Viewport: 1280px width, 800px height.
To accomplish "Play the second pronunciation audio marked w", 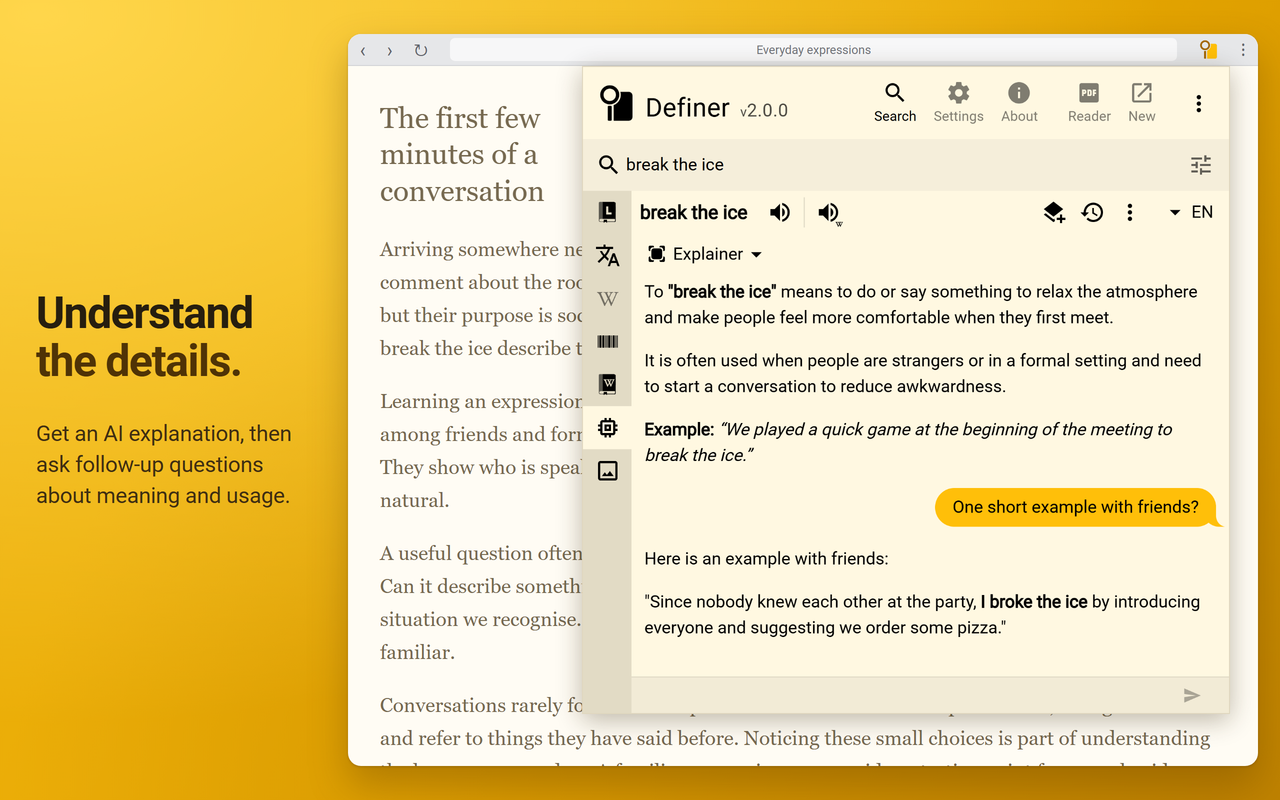I will (x=829, y=212).
